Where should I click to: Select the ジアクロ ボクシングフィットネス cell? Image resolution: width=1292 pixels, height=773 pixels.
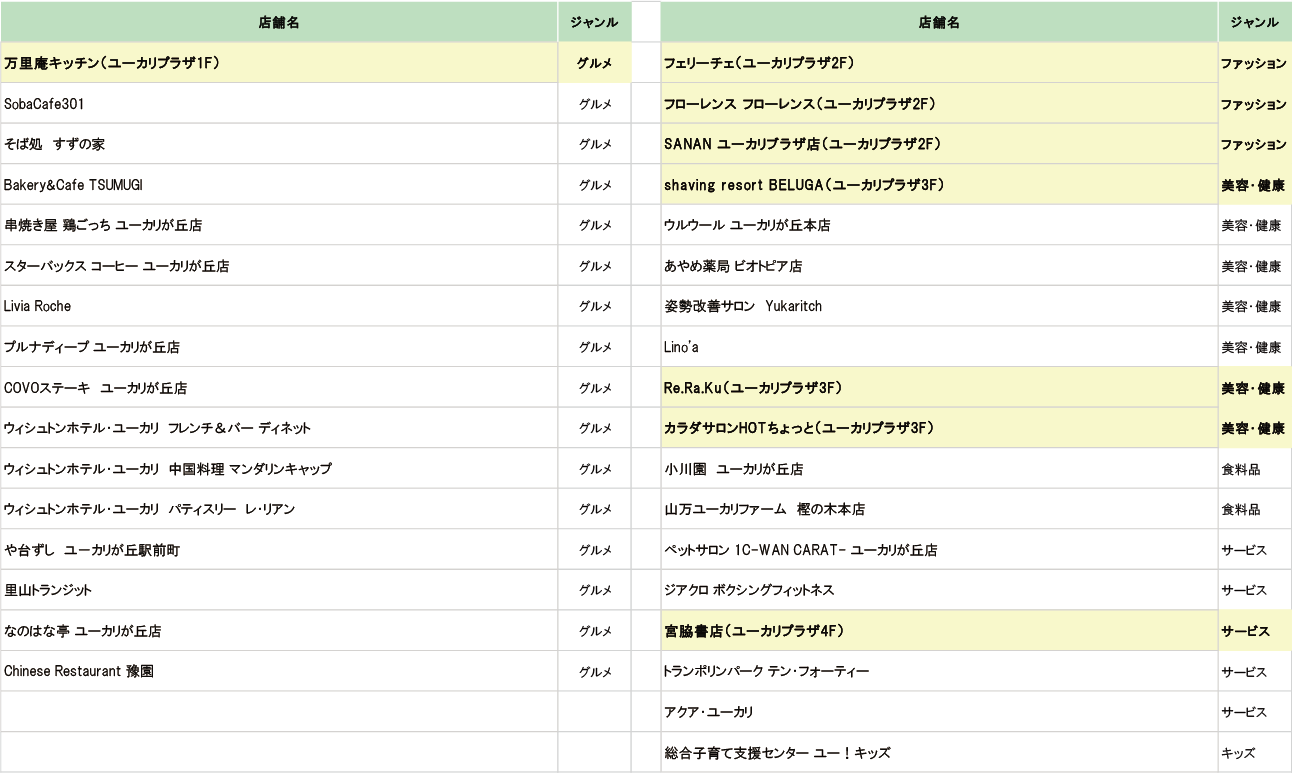[939, 590]
